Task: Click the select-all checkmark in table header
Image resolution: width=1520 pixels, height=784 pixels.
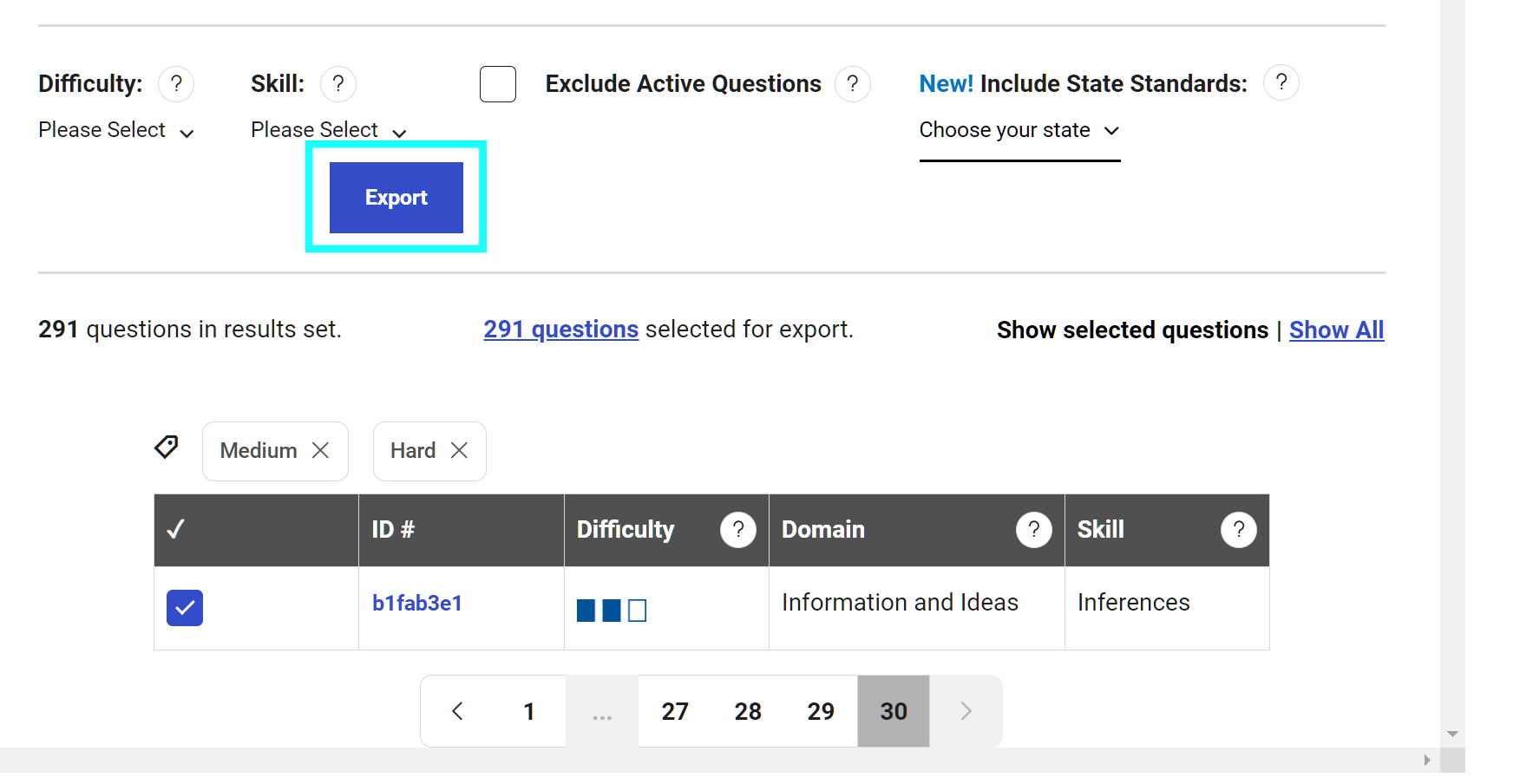Action: tap(176, 529)
